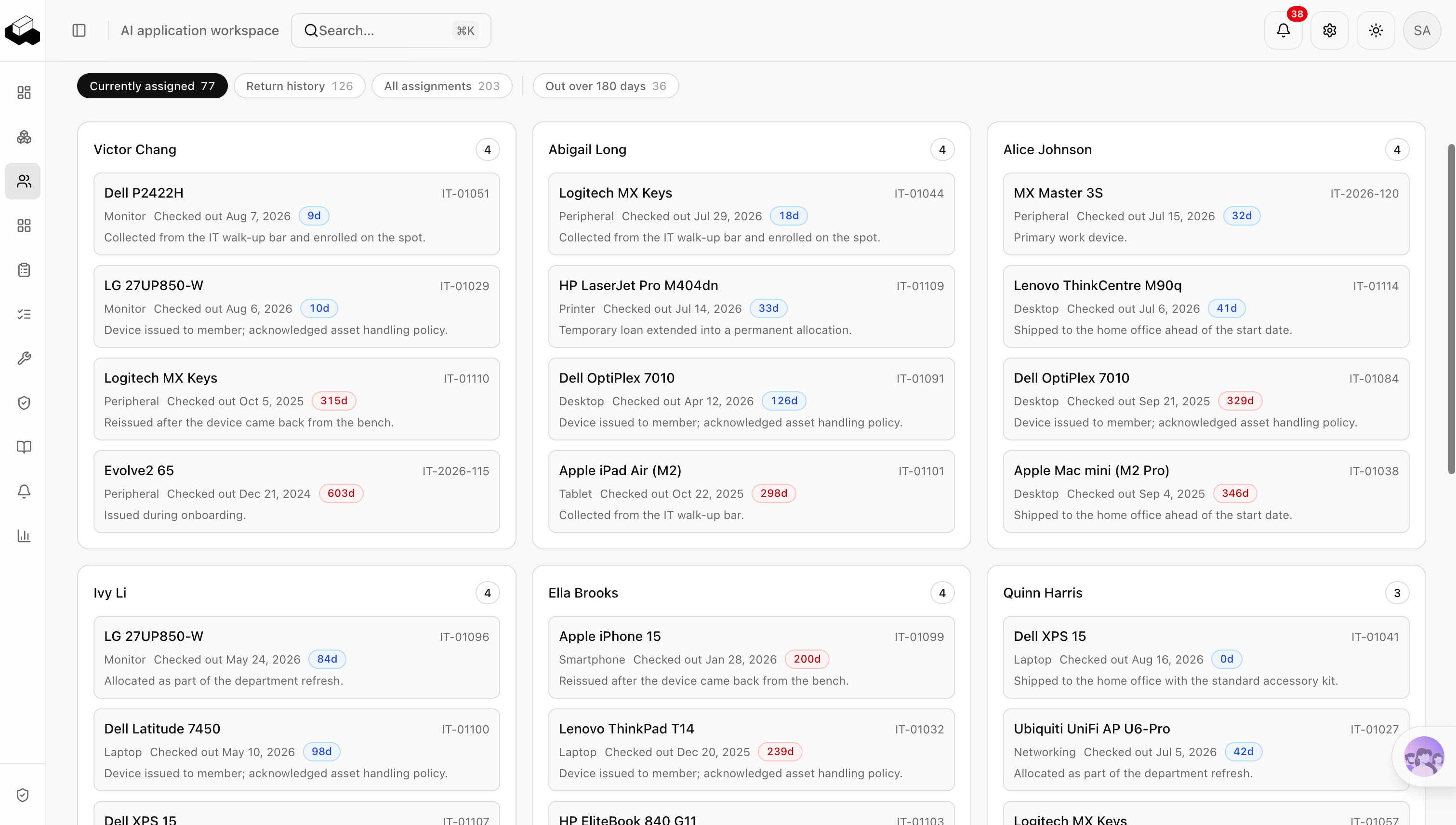
Task: Click the Ubiquiti UniFi AP U6-Pro title
Action: point(1092,729)
